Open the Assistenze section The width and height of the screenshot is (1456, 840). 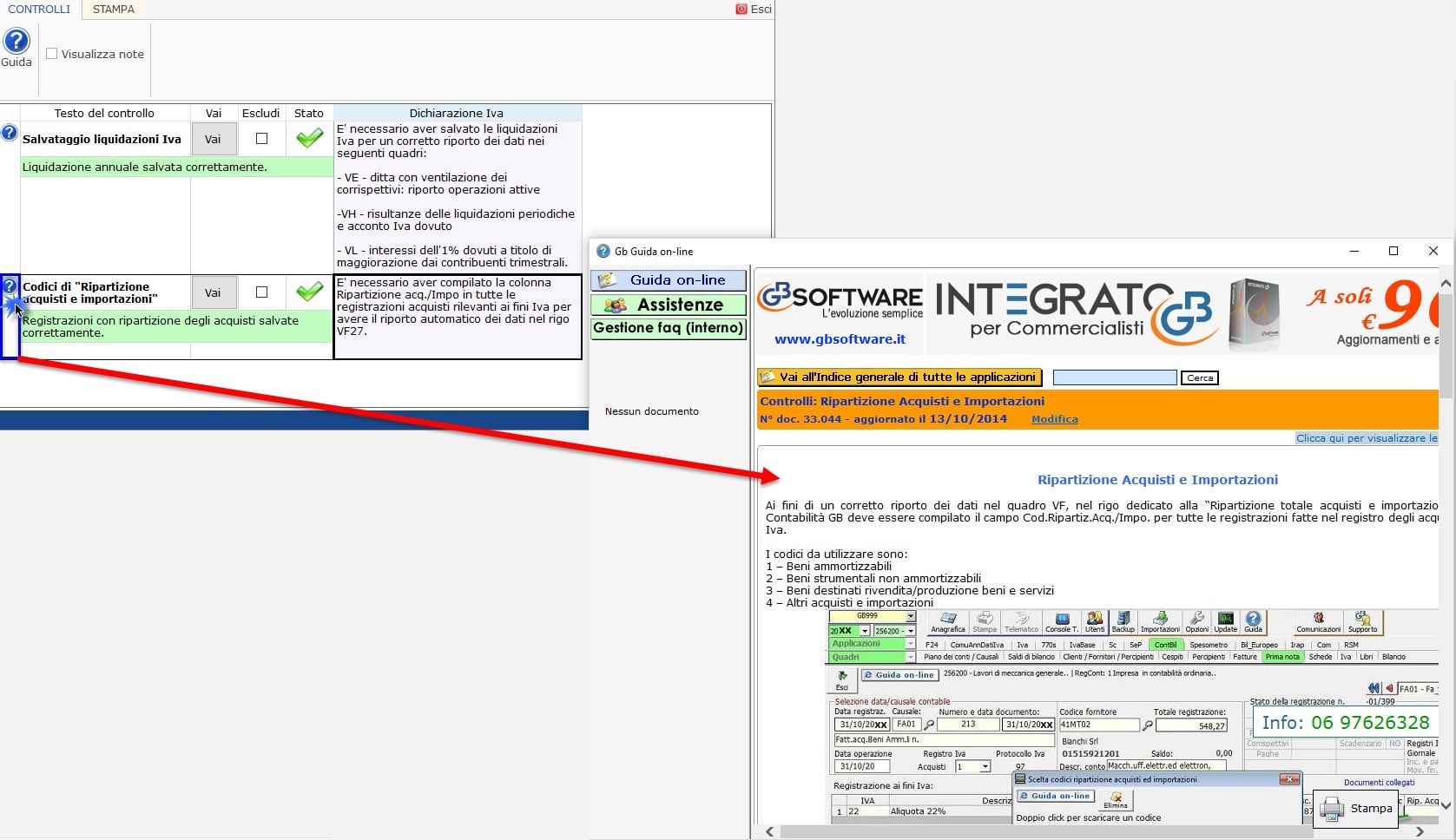coord(669,305)
